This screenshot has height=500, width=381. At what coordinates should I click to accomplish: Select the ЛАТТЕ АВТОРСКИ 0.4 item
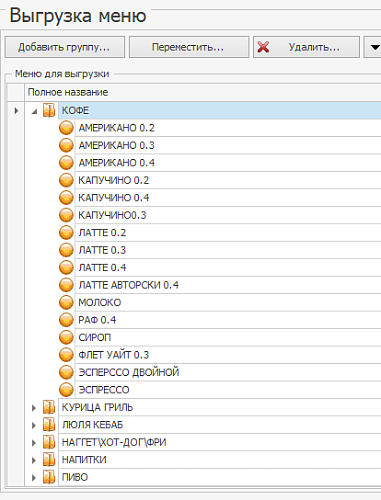(x=228, y=285)
